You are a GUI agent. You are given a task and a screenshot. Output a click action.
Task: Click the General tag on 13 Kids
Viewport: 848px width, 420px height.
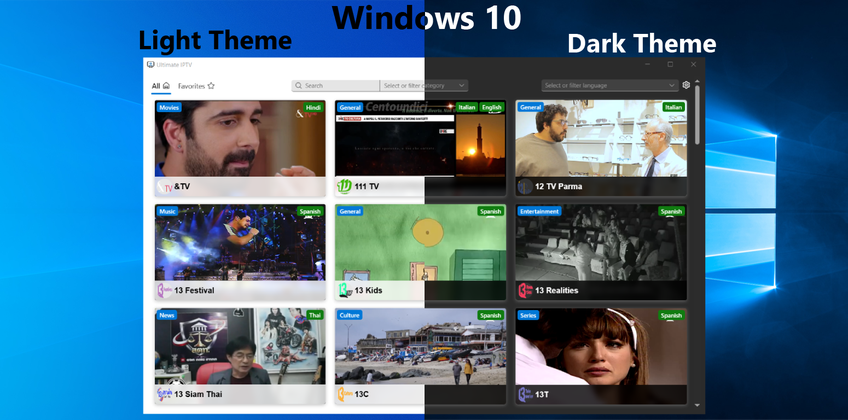[350, 211]
